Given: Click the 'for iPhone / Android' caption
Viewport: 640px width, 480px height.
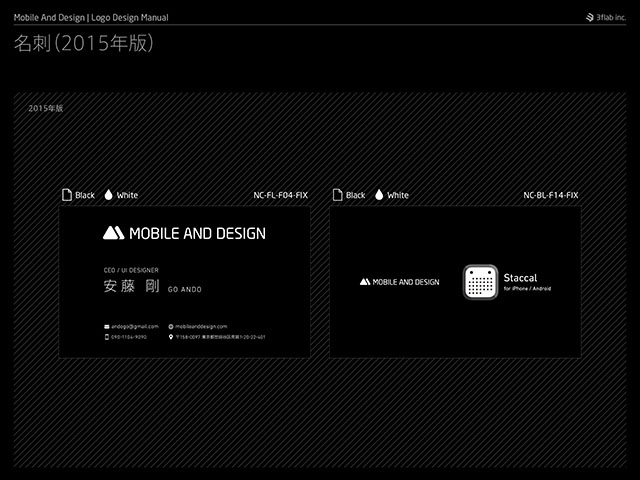Looking at the screenshot, I should (x=527, y=289).
